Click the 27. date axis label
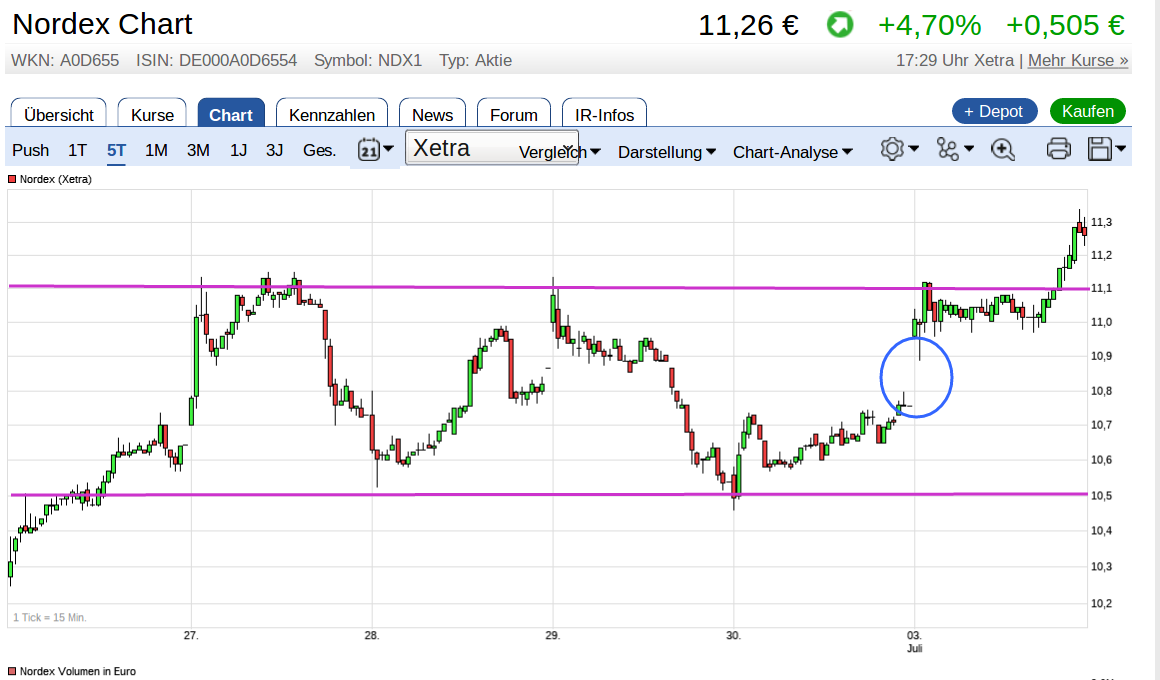1160x680 pixels. tap(191, 636)
